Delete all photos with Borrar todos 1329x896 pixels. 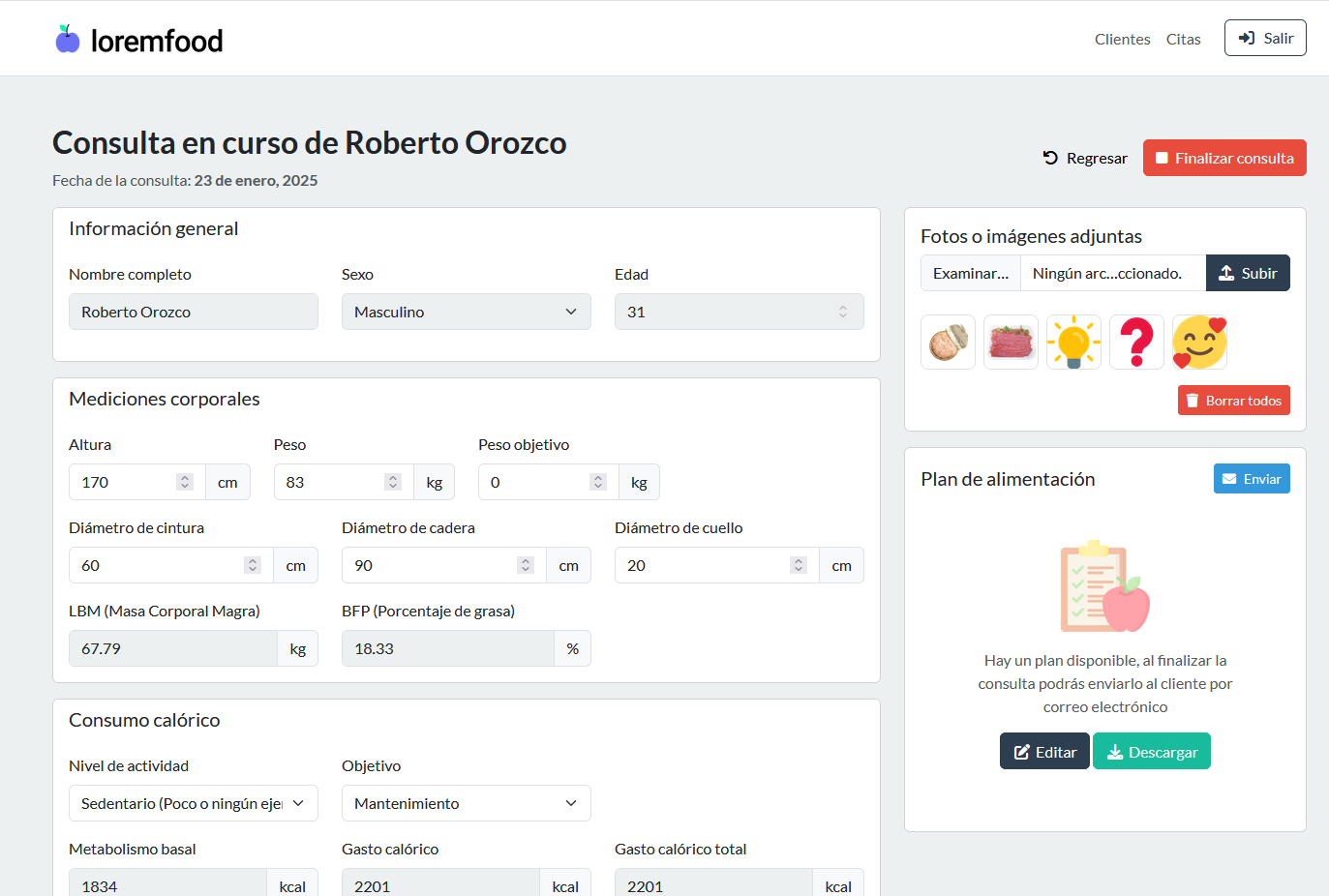pyautogui.click(x=1233, y=401)
